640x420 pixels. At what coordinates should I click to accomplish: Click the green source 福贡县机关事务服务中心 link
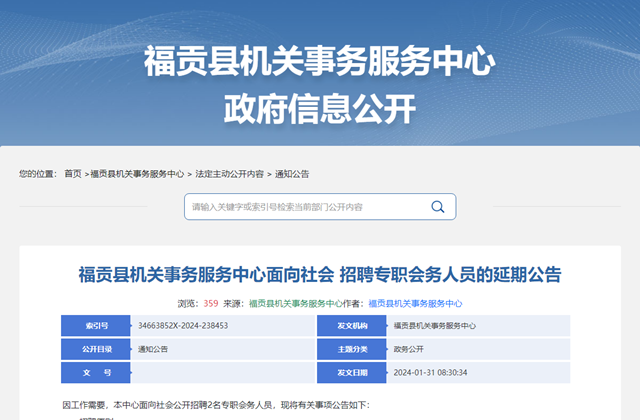[296, 303]
